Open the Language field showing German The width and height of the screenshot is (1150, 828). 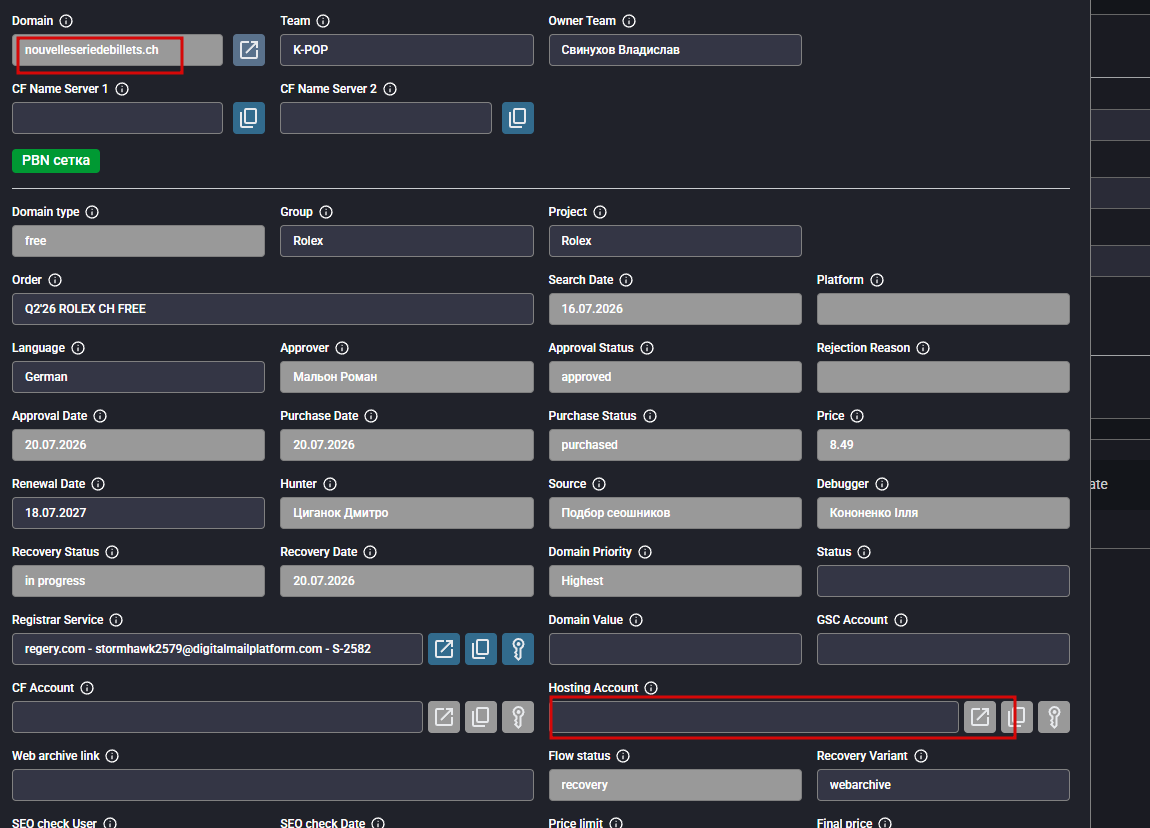click(x=139, y=377)
